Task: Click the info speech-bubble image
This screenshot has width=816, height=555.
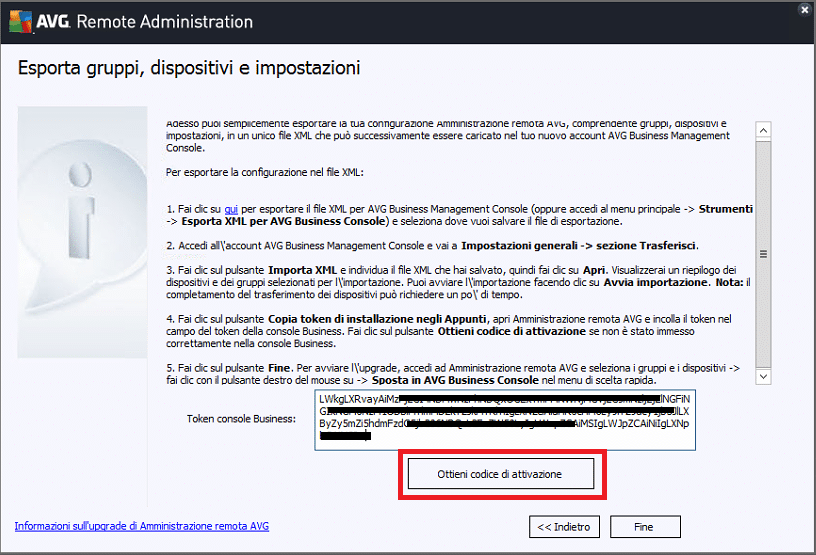Action: (x=82, y=232)
